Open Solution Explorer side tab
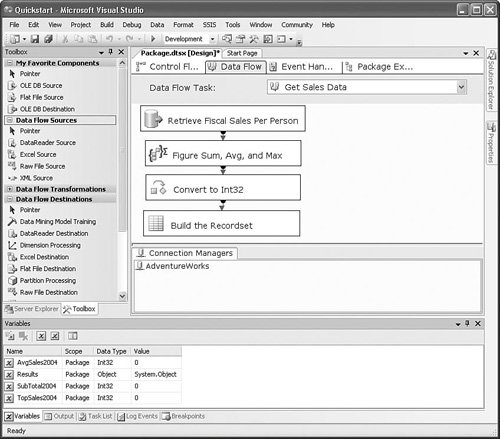 [491, 80]
